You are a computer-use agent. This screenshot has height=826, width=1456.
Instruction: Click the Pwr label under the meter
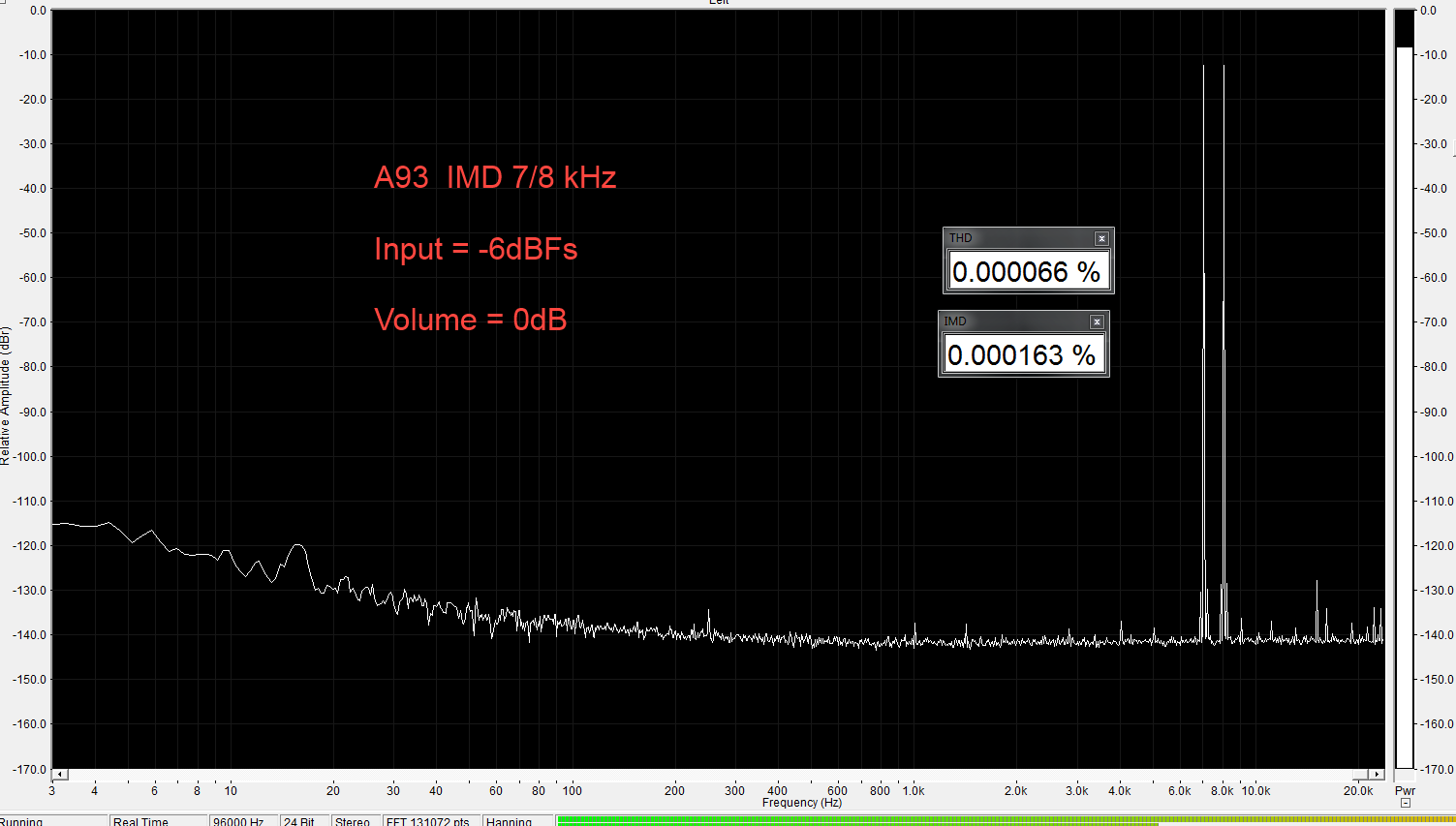[1405, 791]
